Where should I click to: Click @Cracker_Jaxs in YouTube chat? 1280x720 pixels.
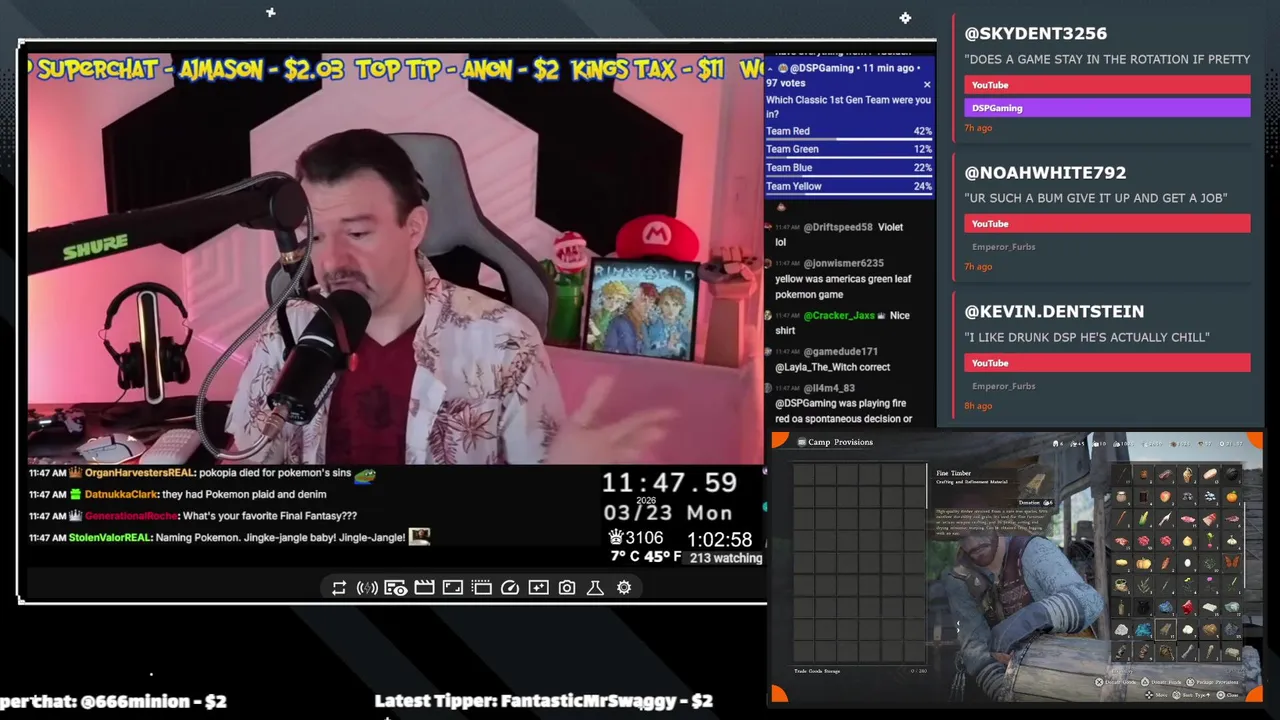pyautogui.click(x=839, y=316)
